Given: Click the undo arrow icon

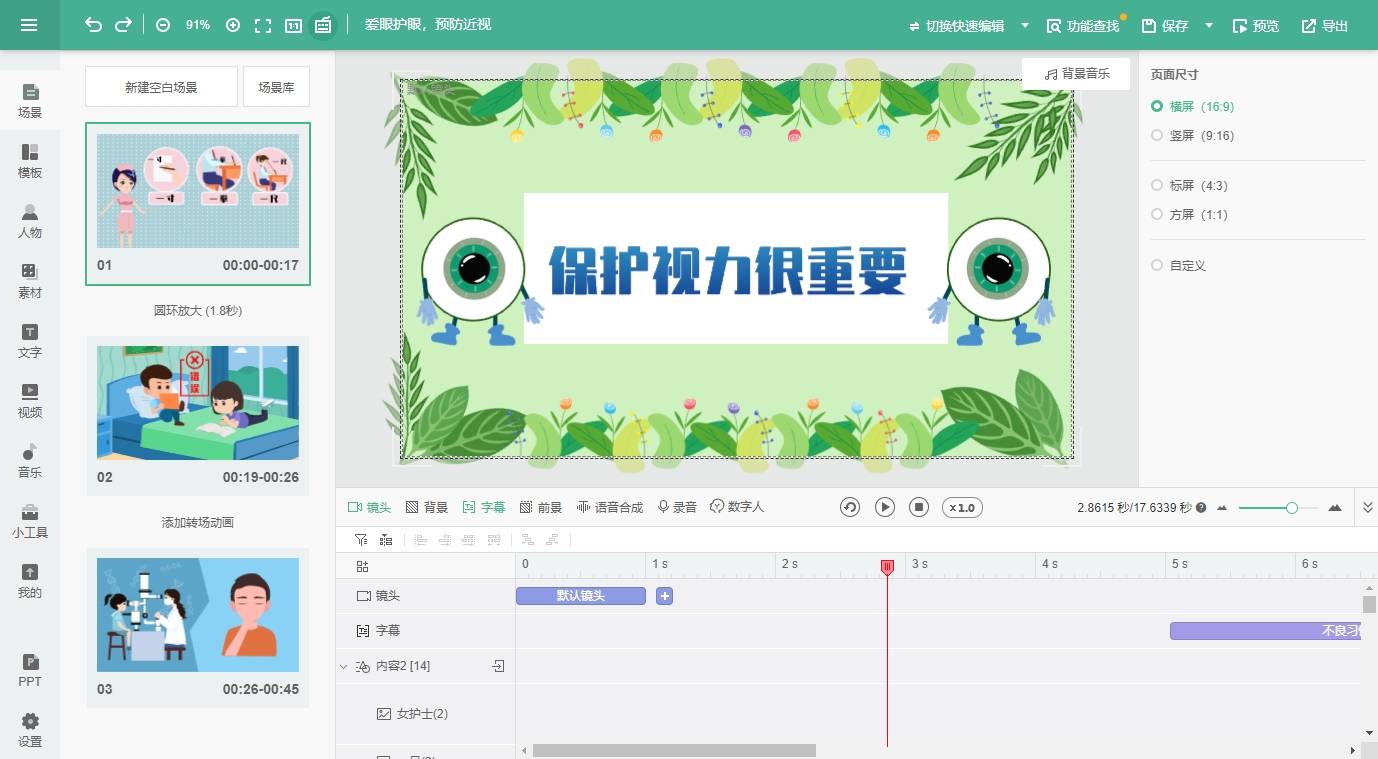Looking at the screenshot, I should (x=93, y=25).
